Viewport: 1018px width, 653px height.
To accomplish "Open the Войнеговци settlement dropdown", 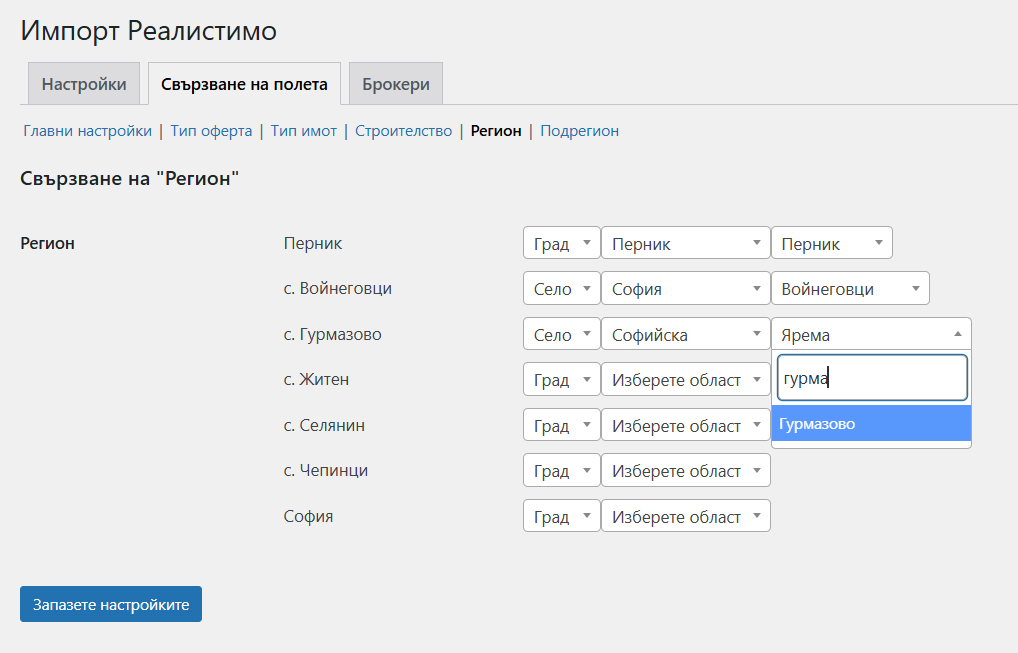I will tap(849, 289).
